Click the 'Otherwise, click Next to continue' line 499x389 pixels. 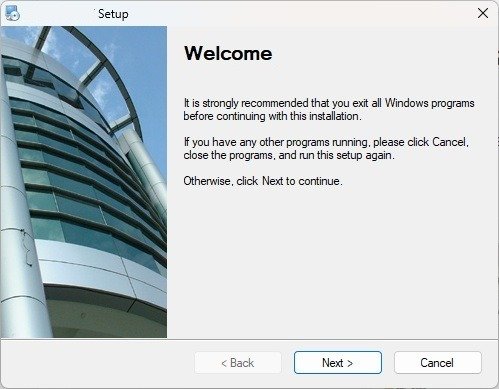pyautogui.click(x=263, y=181)
